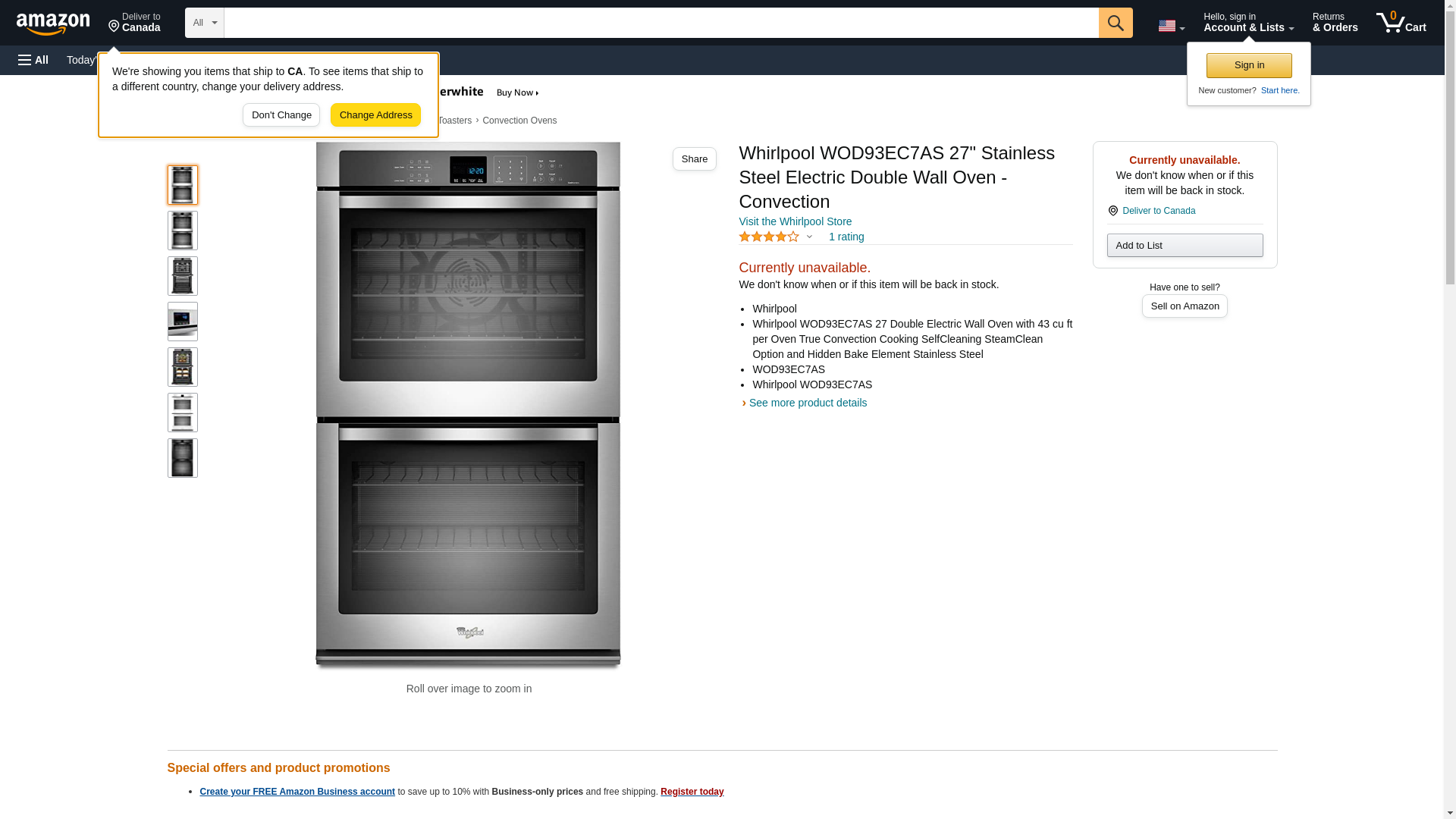This screenshot has height=819, width=1456.
Task: Click the US flag language selector
Action: (x=1171, y=26)
